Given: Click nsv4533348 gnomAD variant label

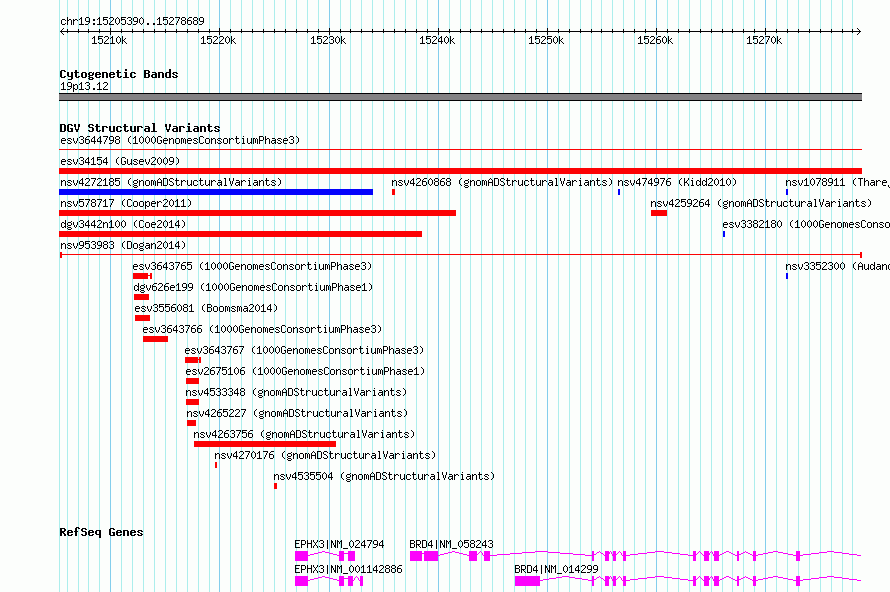Looking at the screenshot, I should tap(296, 392).
